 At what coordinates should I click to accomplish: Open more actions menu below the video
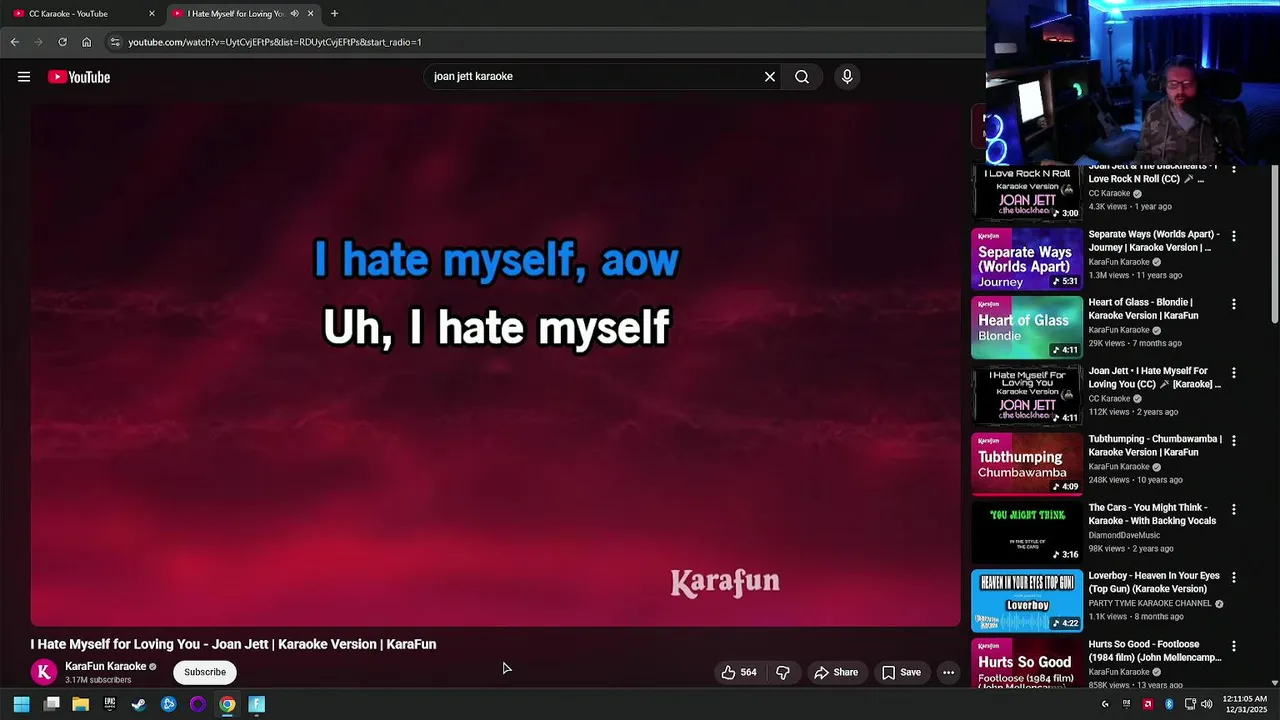948,672
